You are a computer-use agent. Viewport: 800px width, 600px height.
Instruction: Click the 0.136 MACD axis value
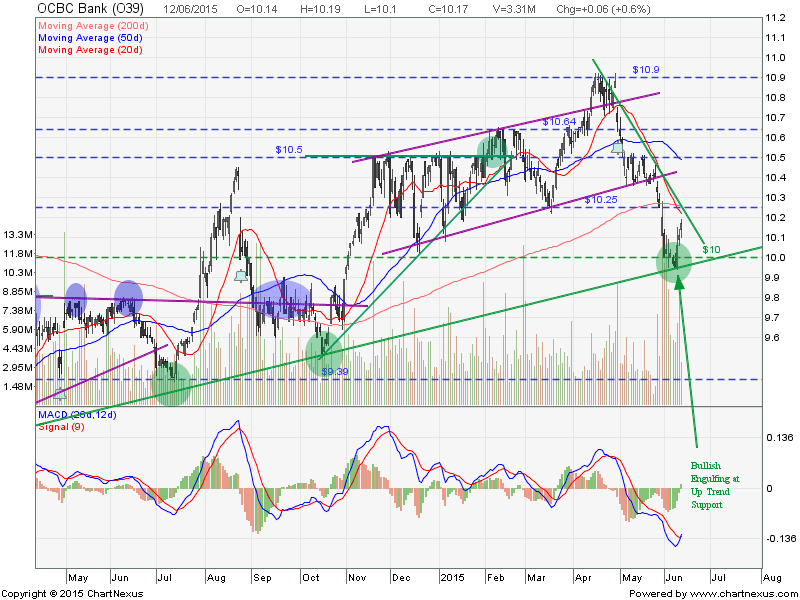[780, 437]
